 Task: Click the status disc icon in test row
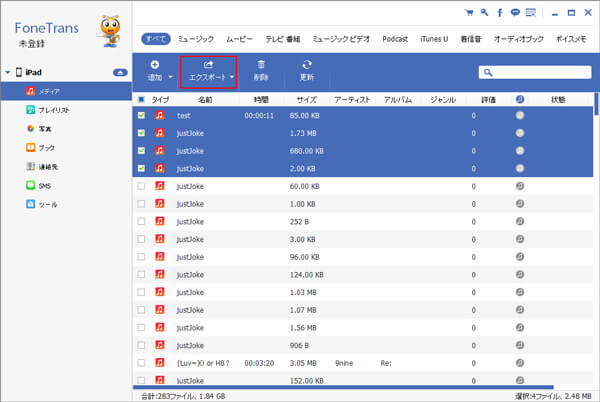(x=520, y=115)
